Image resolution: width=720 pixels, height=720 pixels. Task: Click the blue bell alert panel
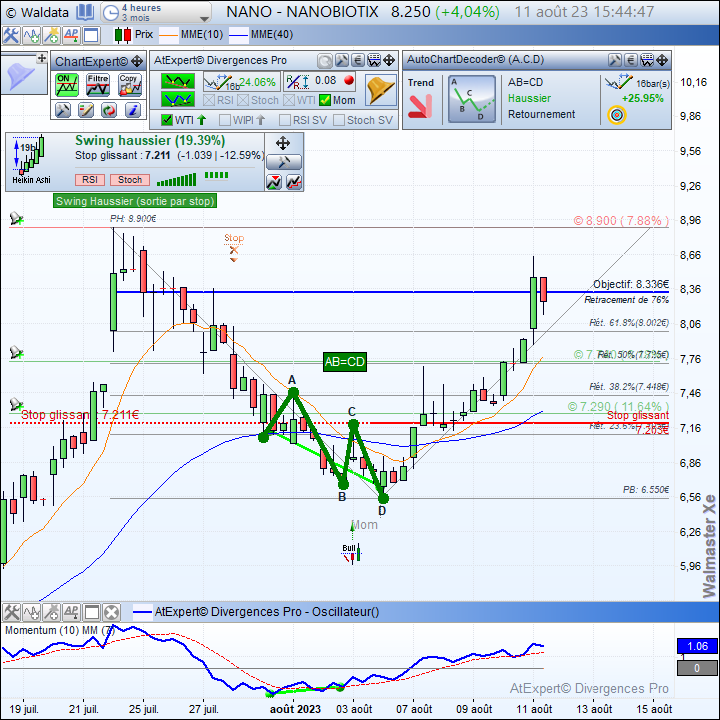[x=19, y=76]
